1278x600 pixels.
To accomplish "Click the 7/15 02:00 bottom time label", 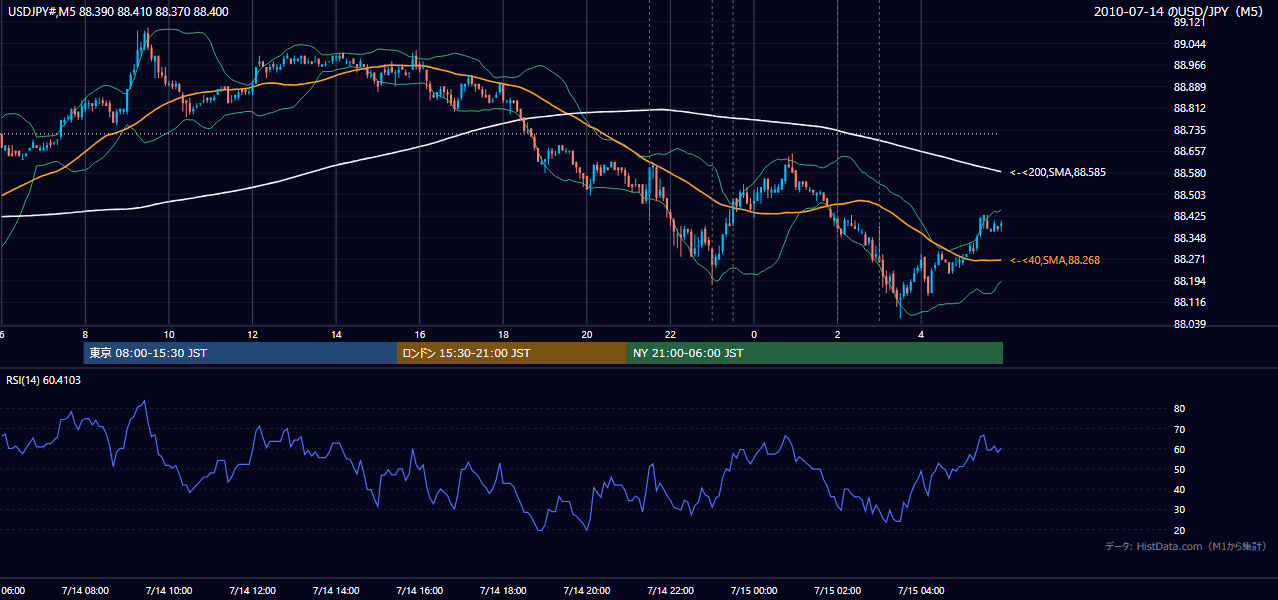I will (837, 590).
